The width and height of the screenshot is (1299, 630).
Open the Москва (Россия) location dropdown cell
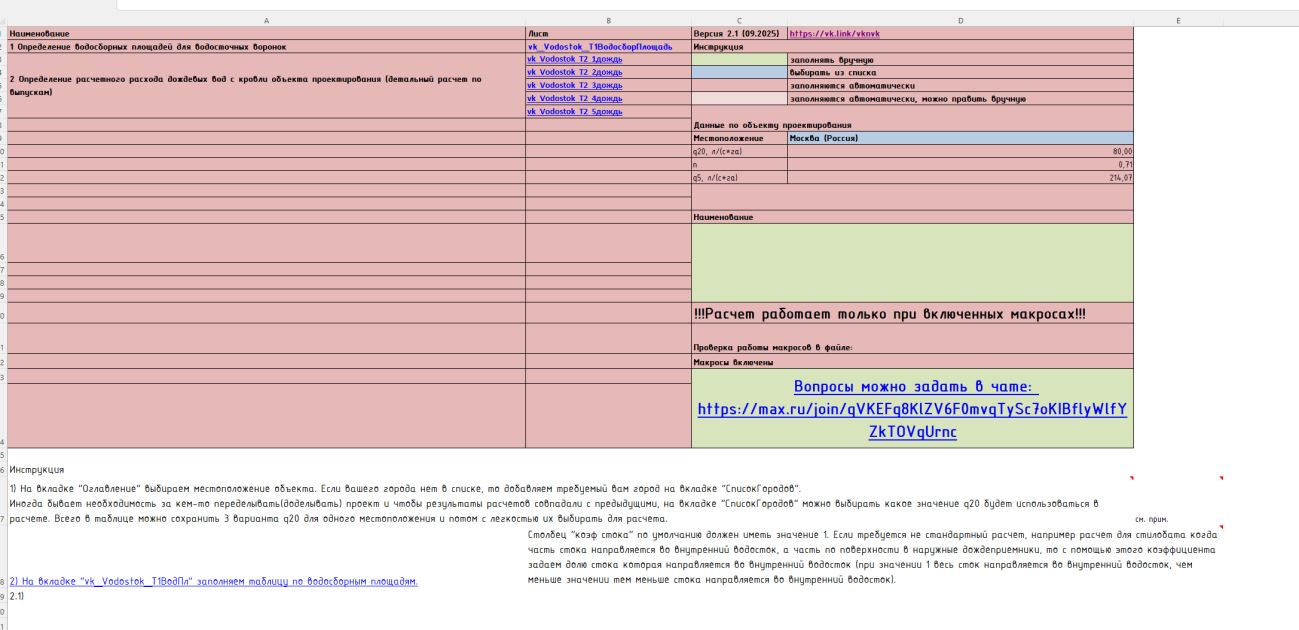pyautogui.click(x=960, y=138)
